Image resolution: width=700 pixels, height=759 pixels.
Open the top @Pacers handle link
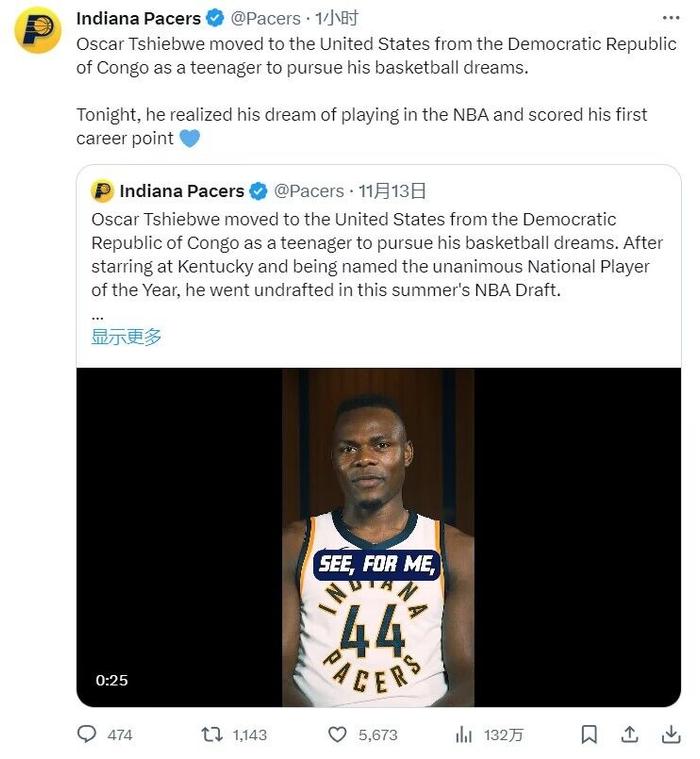tap(265, 18)
